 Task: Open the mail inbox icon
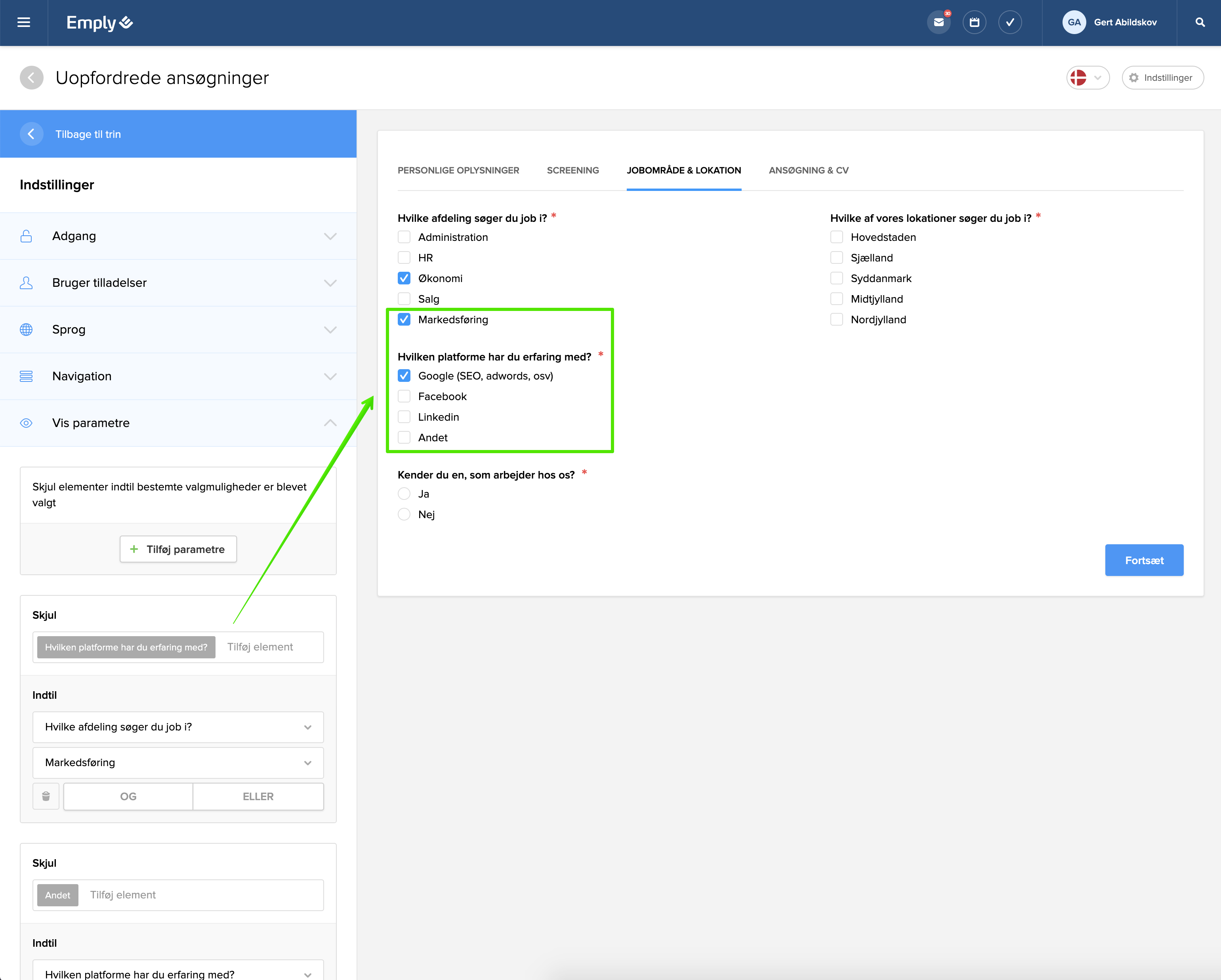coord(939,23)
